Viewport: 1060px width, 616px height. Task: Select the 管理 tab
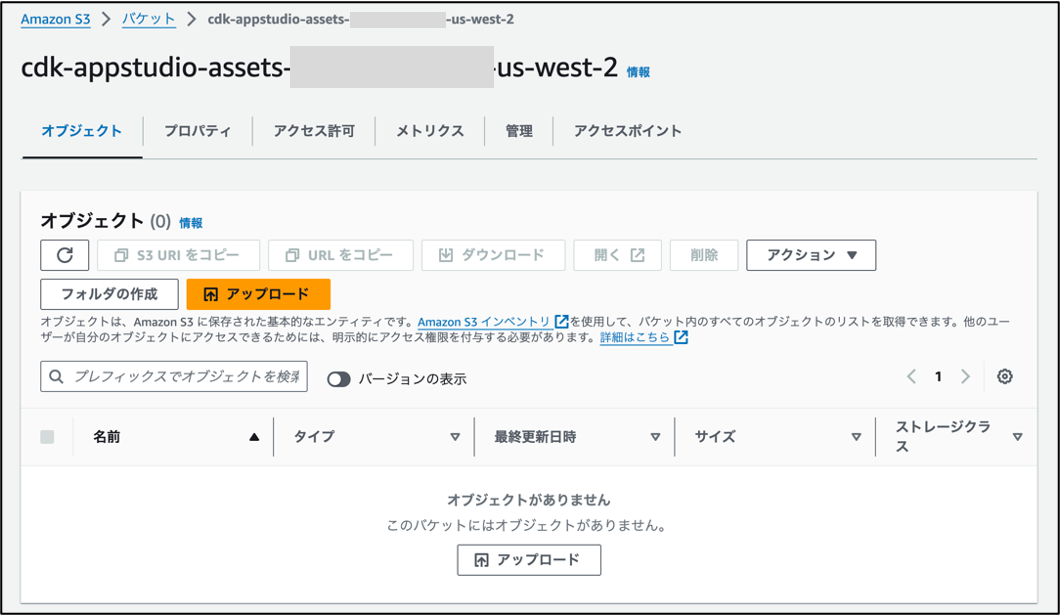click(x=519, y=131)
